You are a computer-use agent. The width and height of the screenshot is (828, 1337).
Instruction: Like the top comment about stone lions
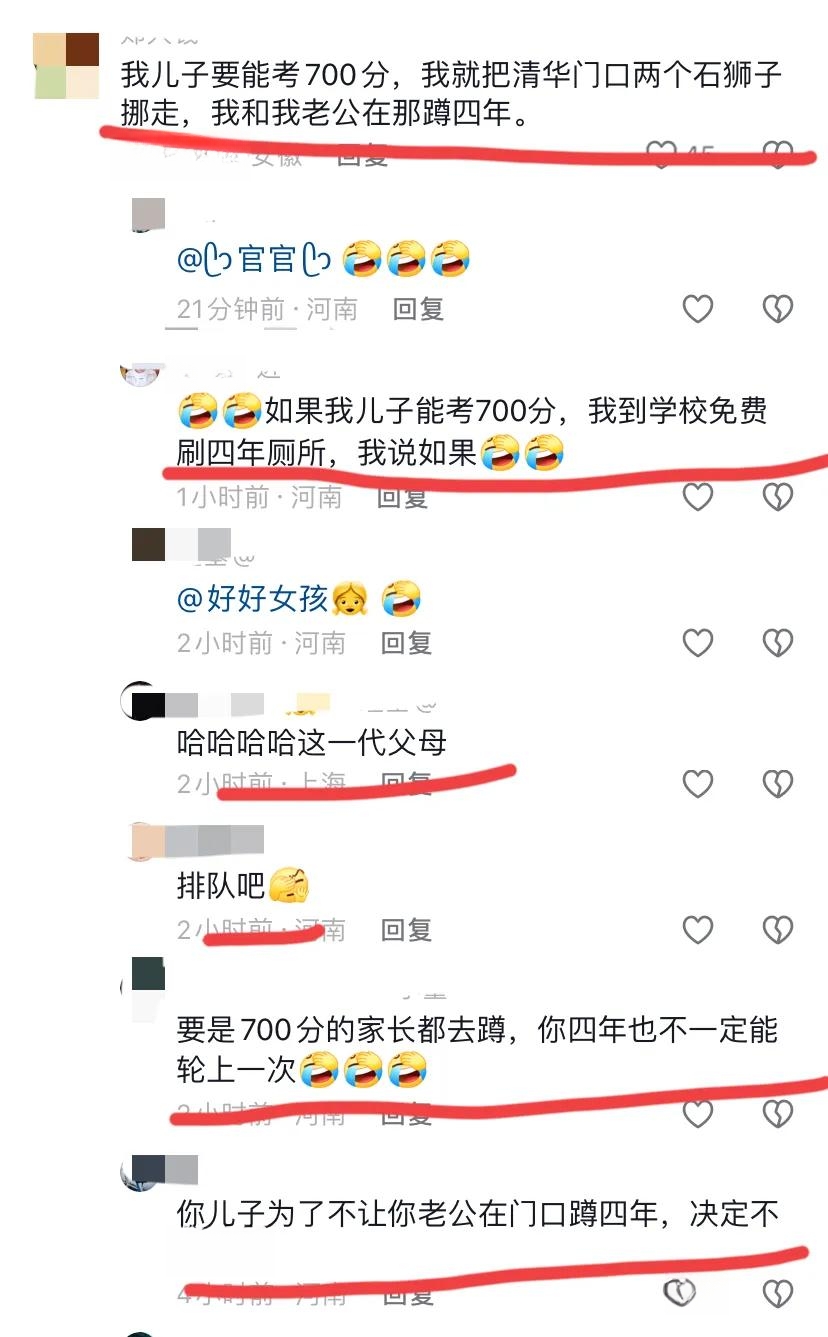point(661,153)
